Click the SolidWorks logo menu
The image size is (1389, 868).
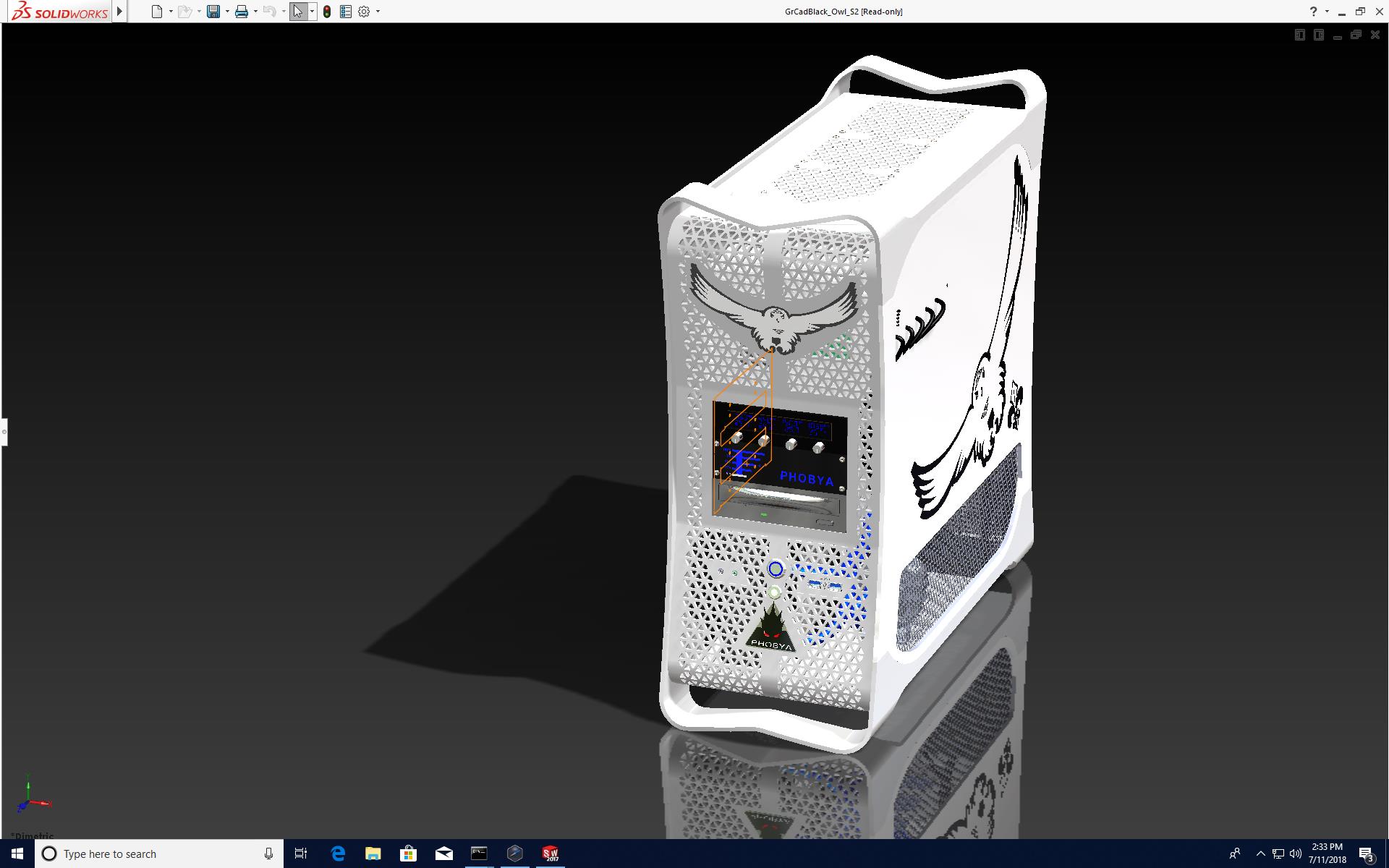tap(60, 12)
